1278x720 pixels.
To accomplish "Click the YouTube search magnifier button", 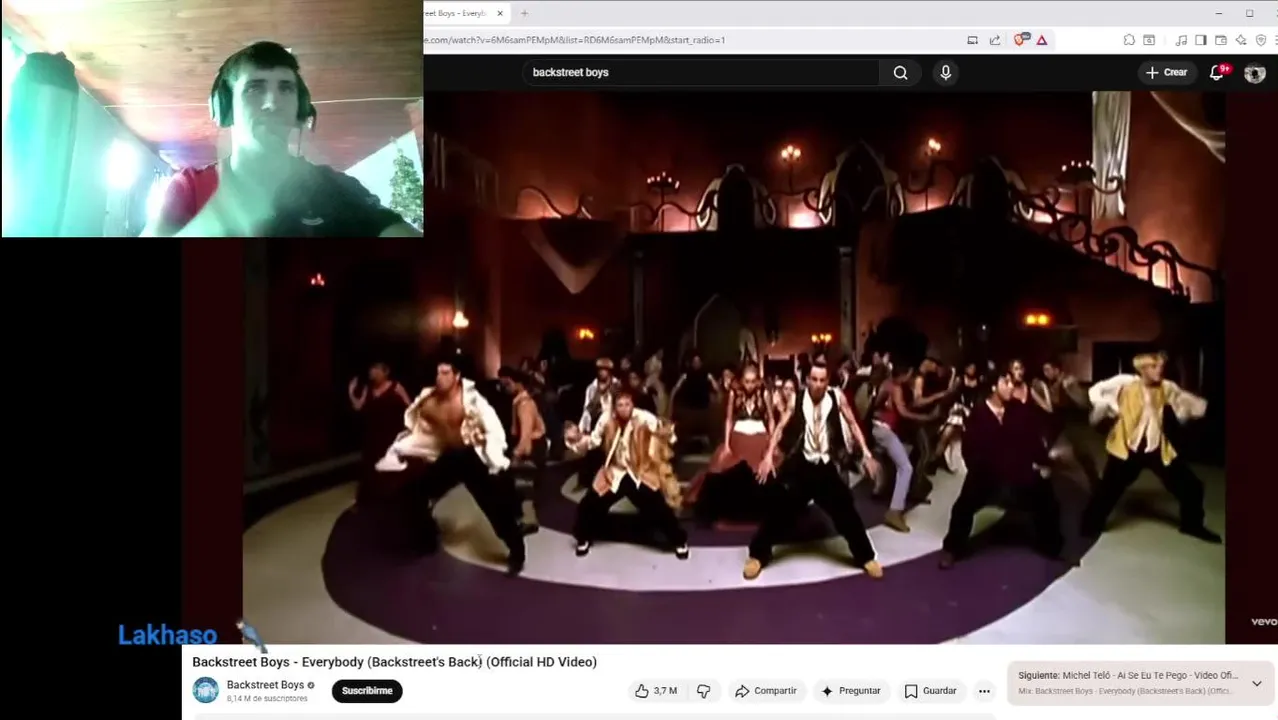I will point(900,72).
